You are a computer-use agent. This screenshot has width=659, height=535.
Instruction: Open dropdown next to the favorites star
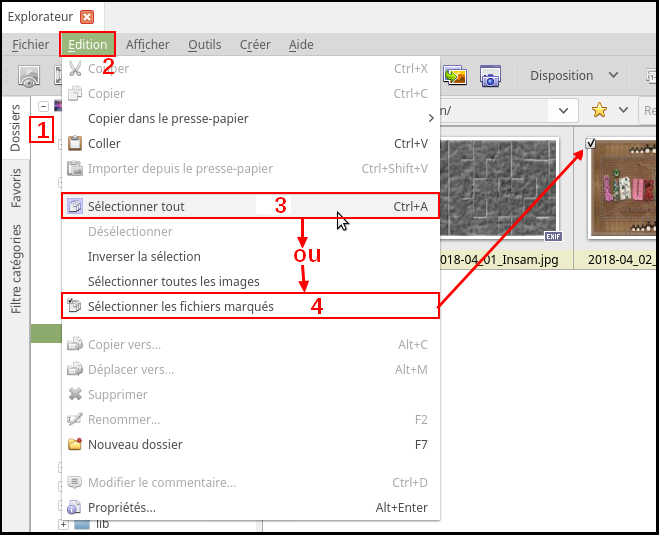[x=623, y=110]
